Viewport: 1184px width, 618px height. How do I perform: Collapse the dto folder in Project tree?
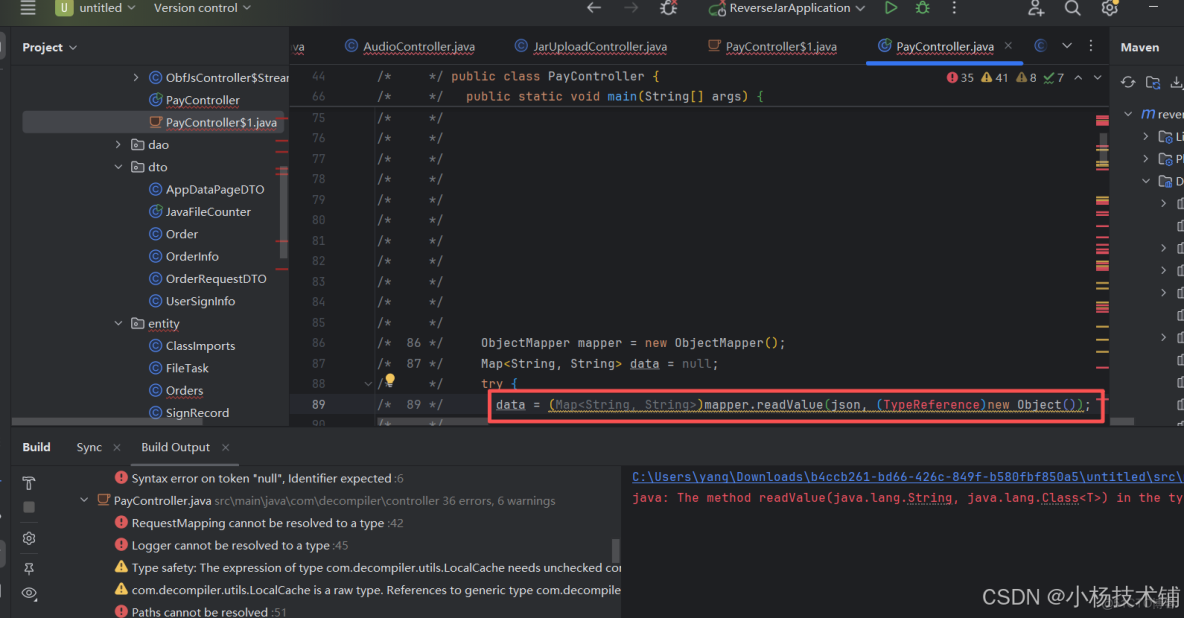point(119,166)
